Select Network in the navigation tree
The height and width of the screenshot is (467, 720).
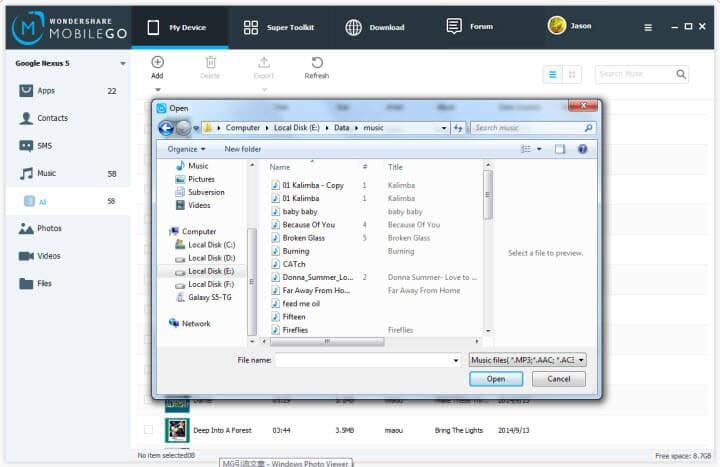190,324
